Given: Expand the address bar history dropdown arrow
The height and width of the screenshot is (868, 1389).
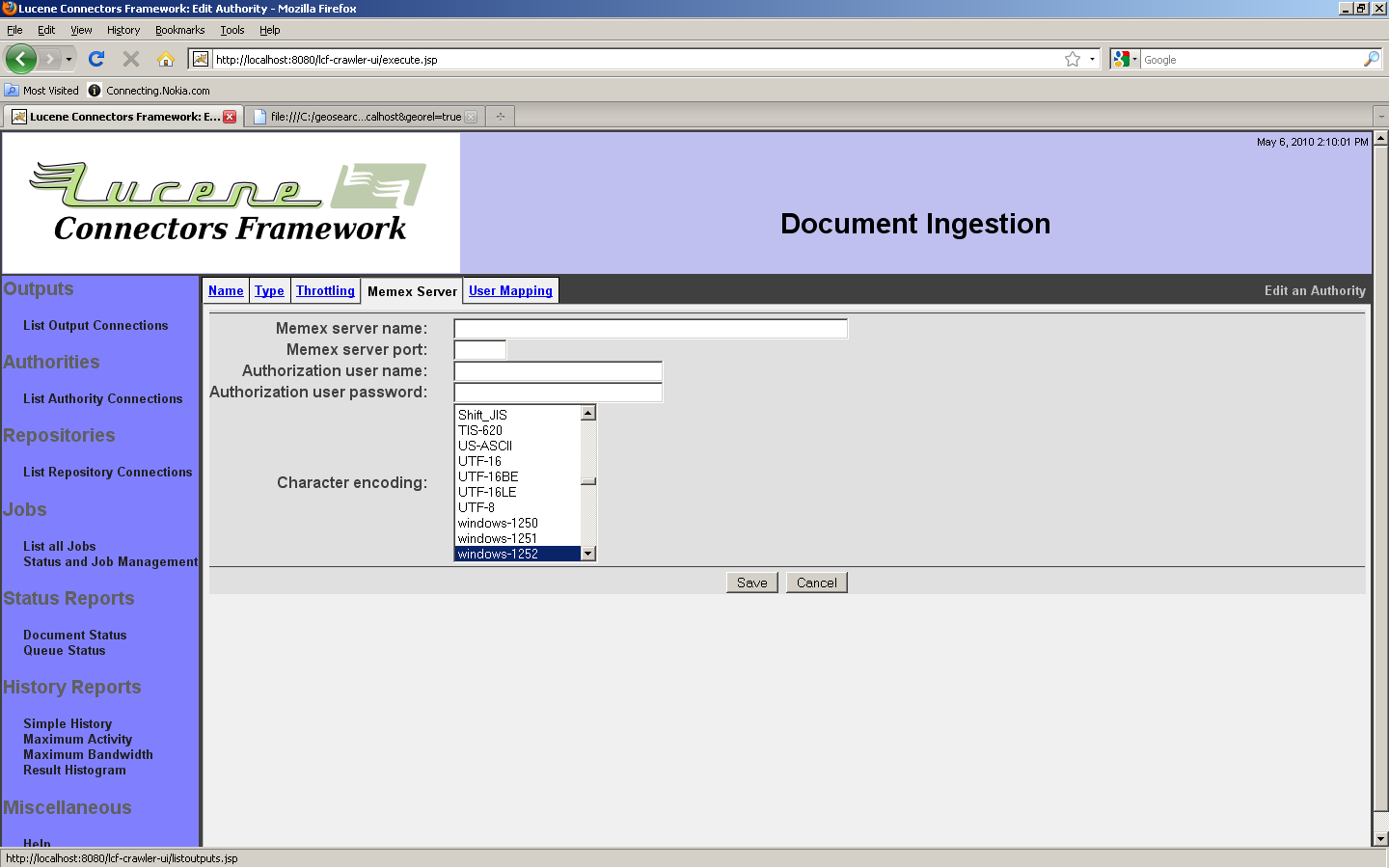Looking at the screenshot, I should pyautogui.click(x=1092, y=59).
